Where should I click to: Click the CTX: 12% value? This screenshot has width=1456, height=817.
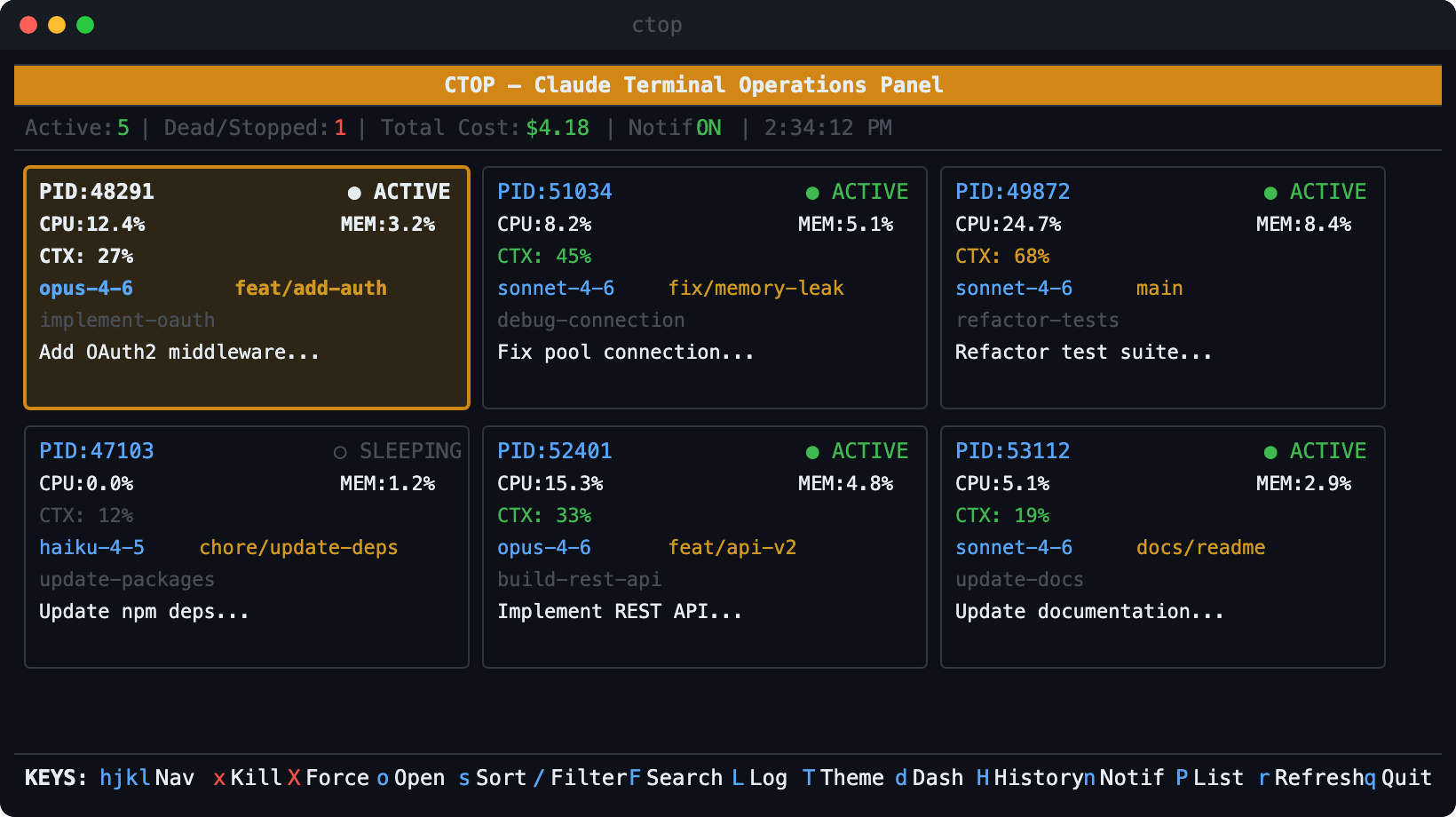86,516
